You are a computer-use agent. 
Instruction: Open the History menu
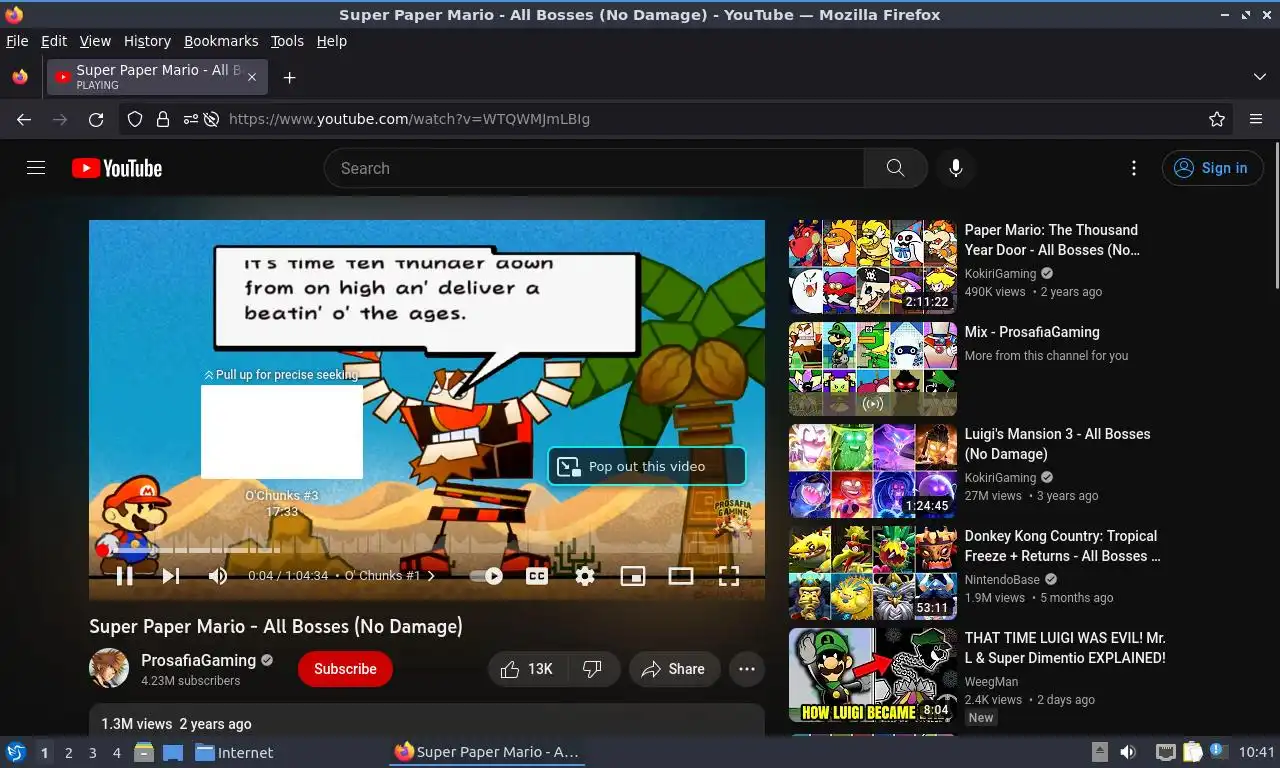(147, 41)
